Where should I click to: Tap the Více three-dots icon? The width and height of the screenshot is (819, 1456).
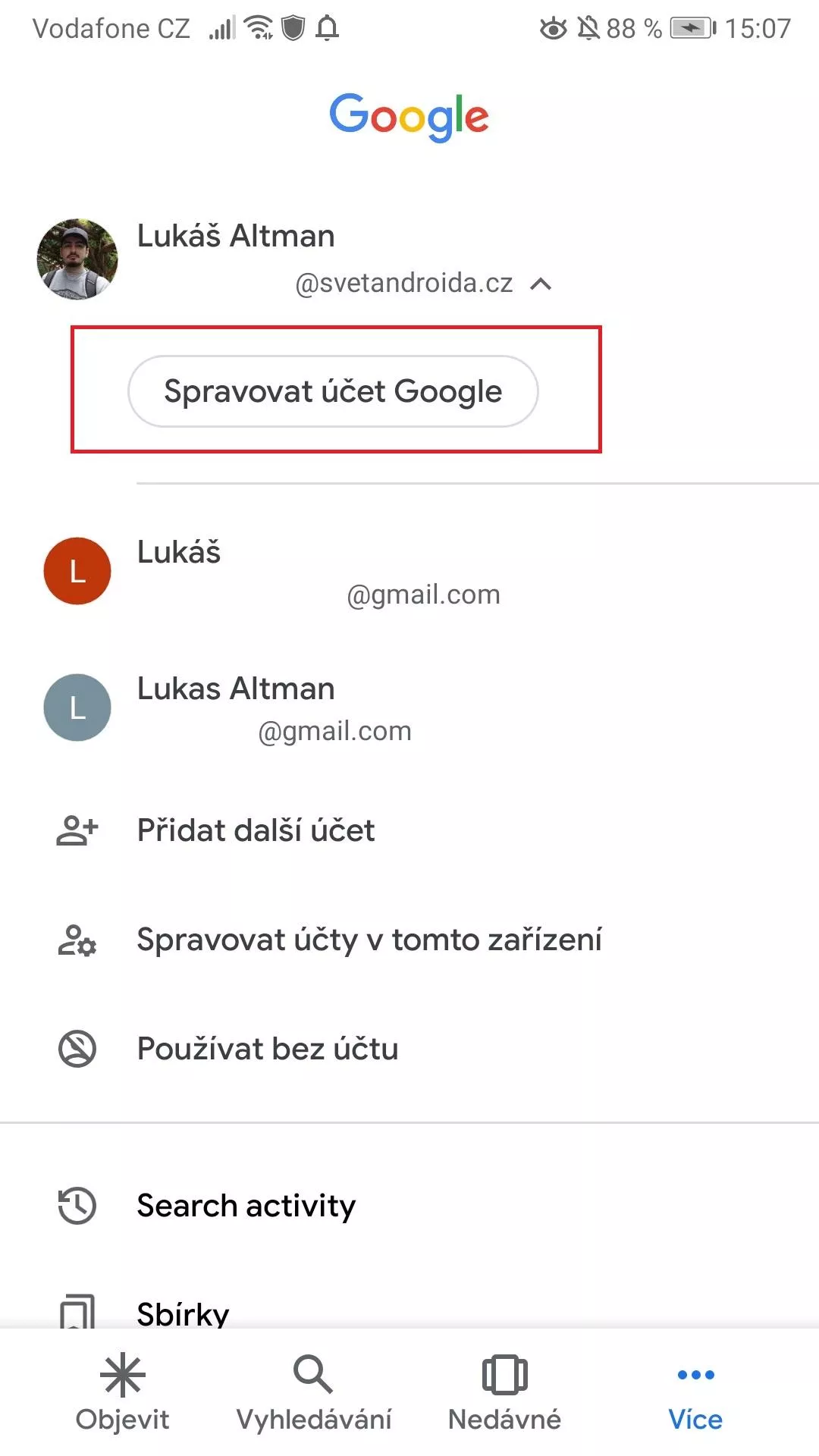pos(695,1374)
